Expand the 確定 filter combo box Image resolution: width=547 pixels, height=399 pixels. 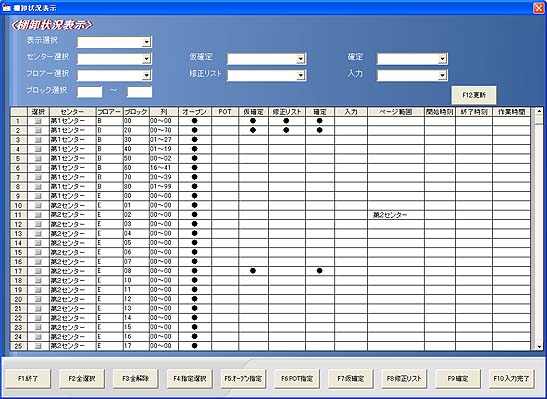pos(442,59)
